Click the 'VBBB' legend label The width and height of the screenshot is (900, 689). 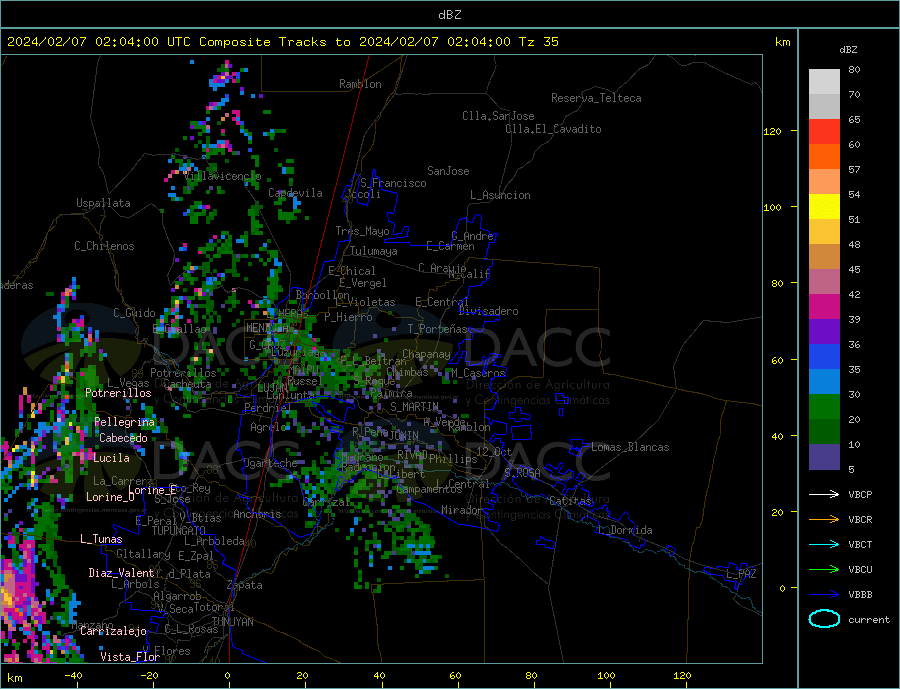[x=860, y=594]
